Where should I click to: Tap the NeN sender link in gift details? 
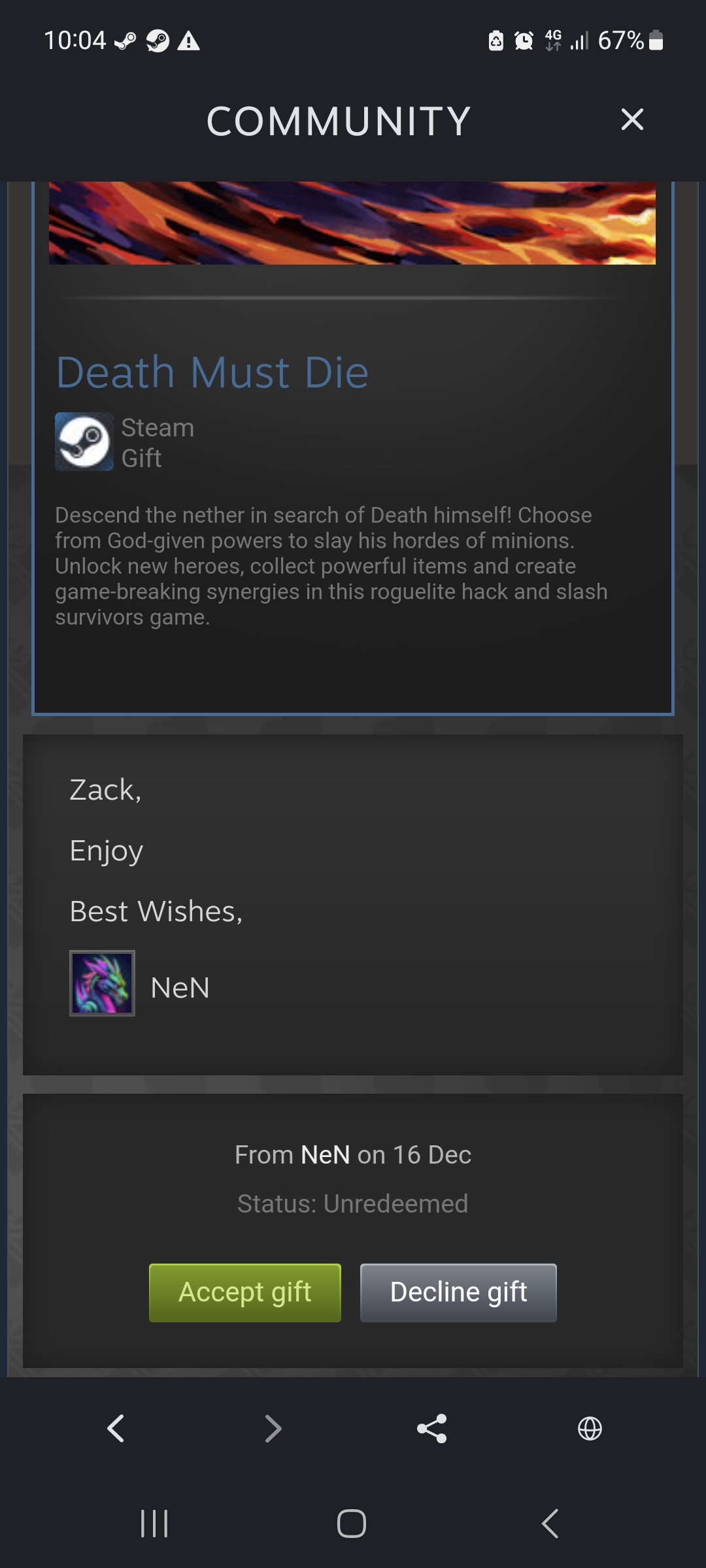point(325,1155)
